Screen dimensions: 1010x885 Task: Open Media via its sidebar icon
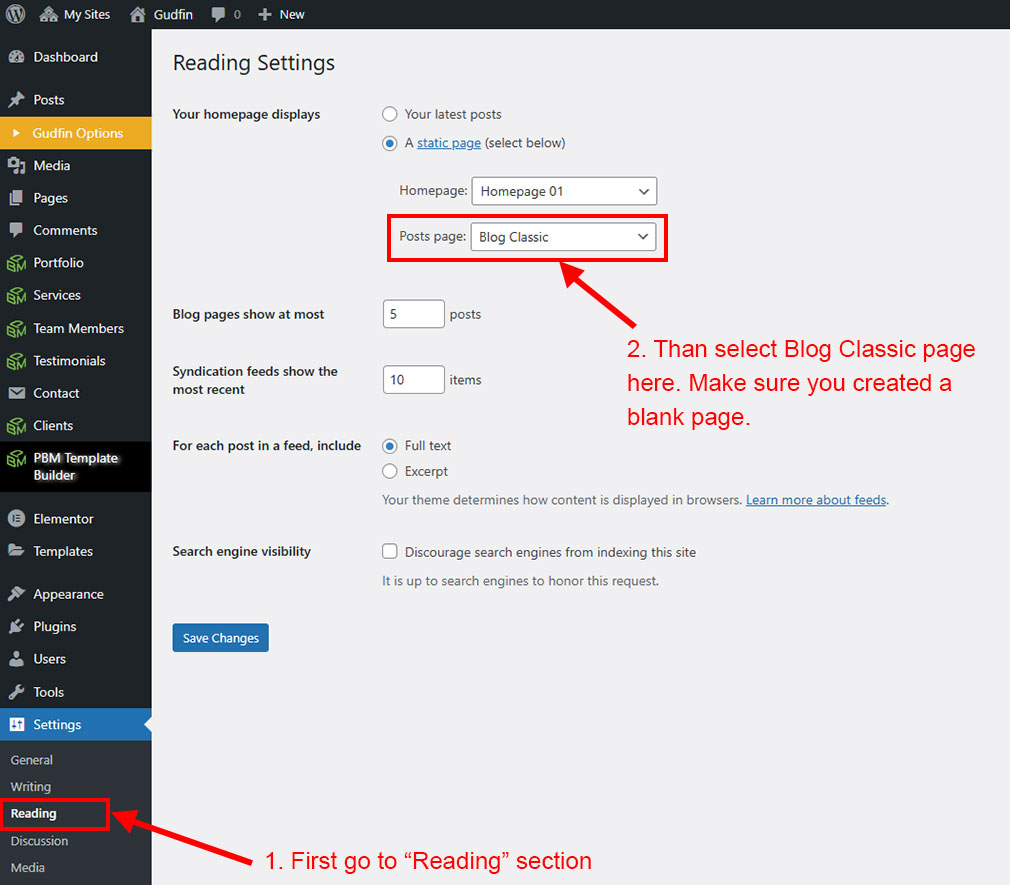point(16,166)
